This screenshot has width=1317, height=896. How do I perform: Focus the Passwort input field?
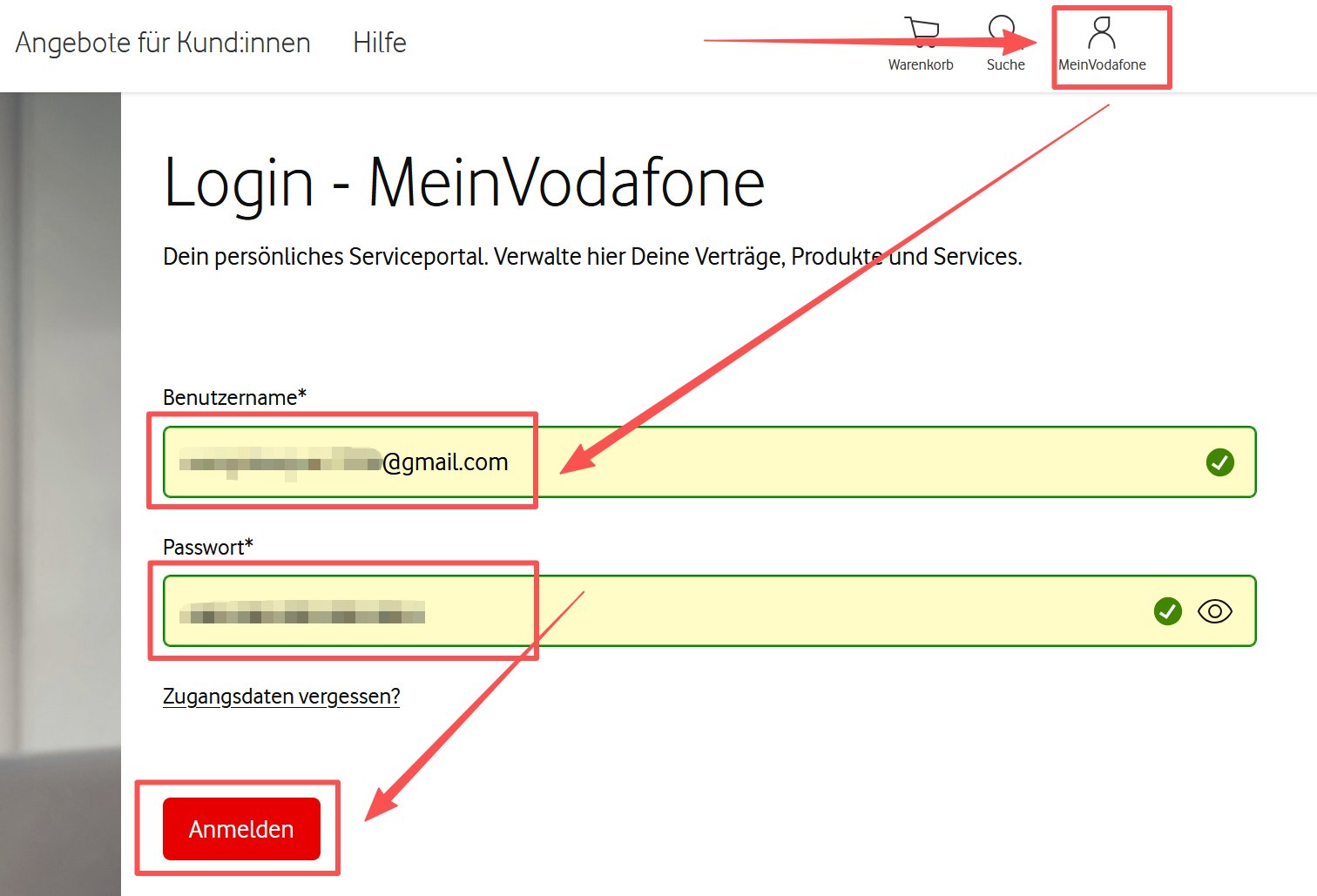coord(709,611)
